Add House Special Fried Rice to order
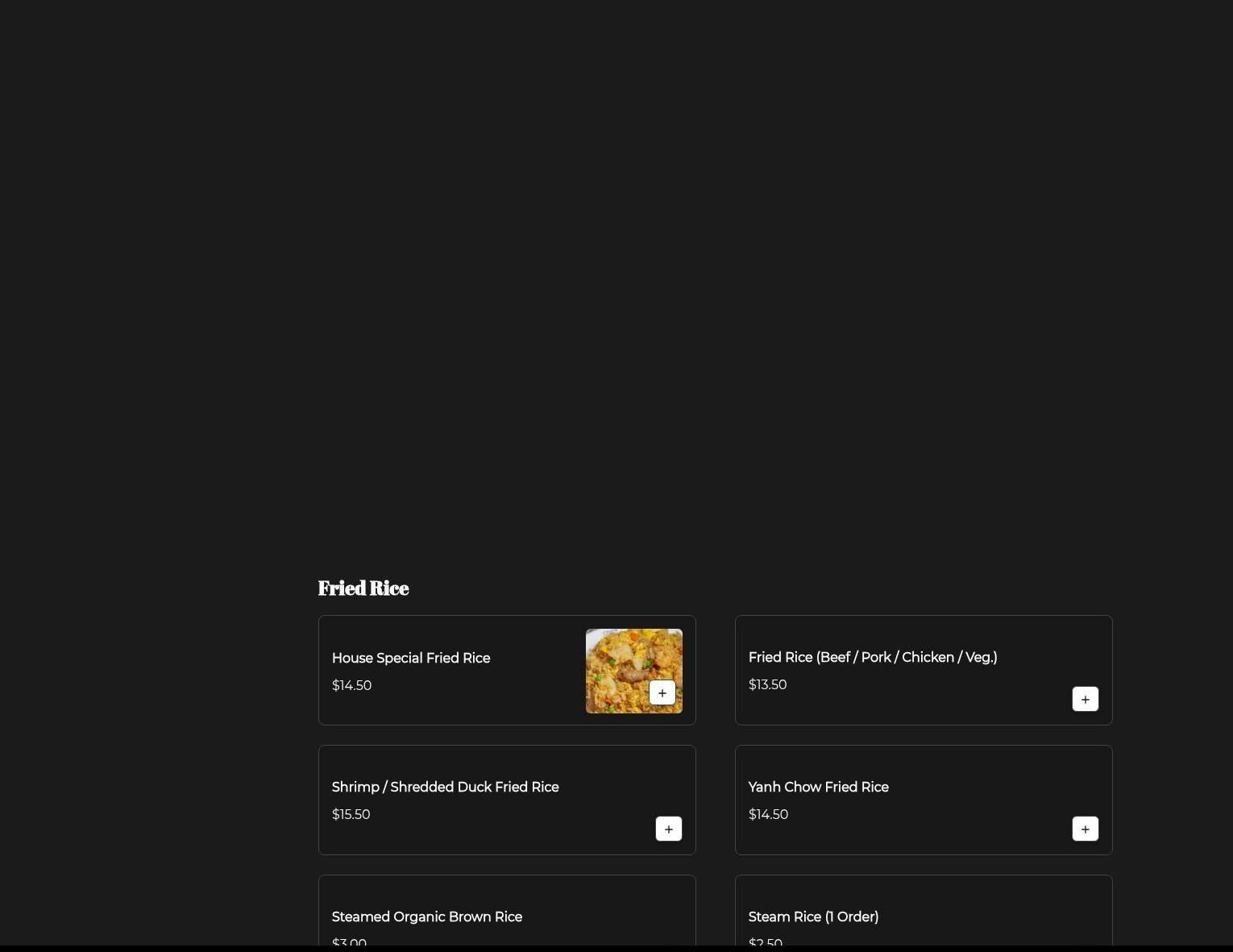 click(x=662, y=693)
